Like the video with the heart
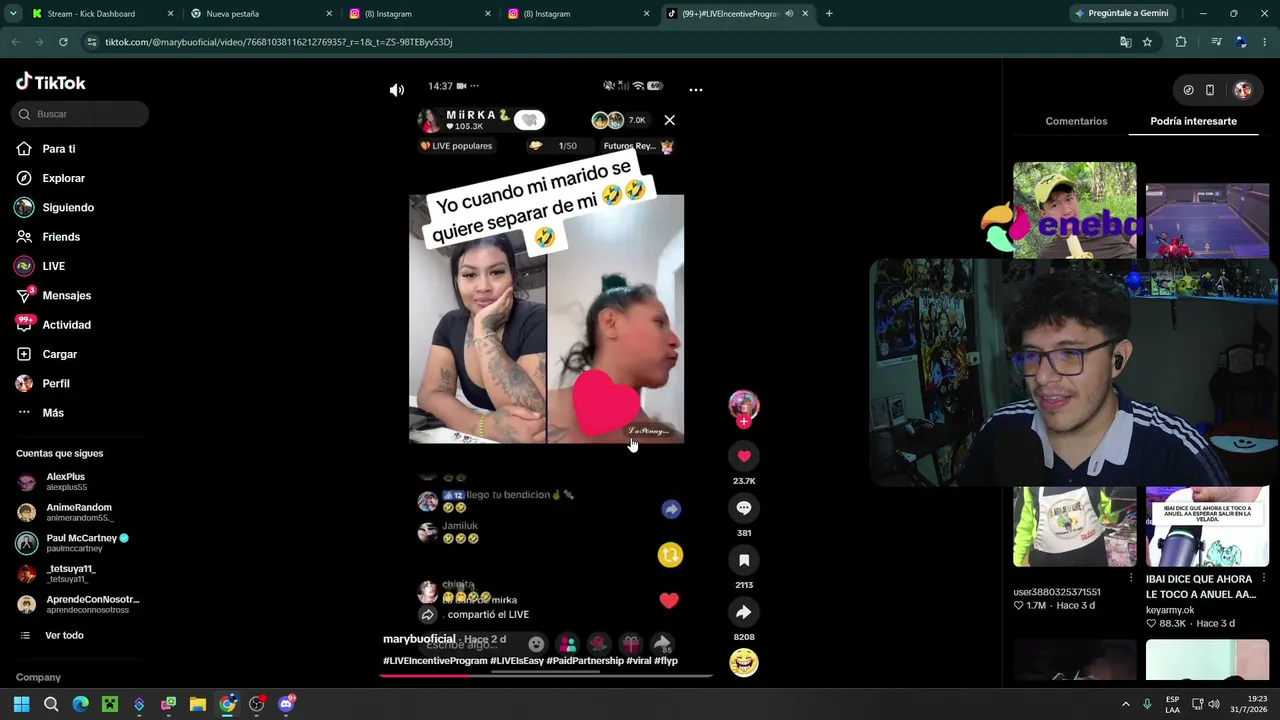This screenshot has height=720, width=1280. coord(744,456)
